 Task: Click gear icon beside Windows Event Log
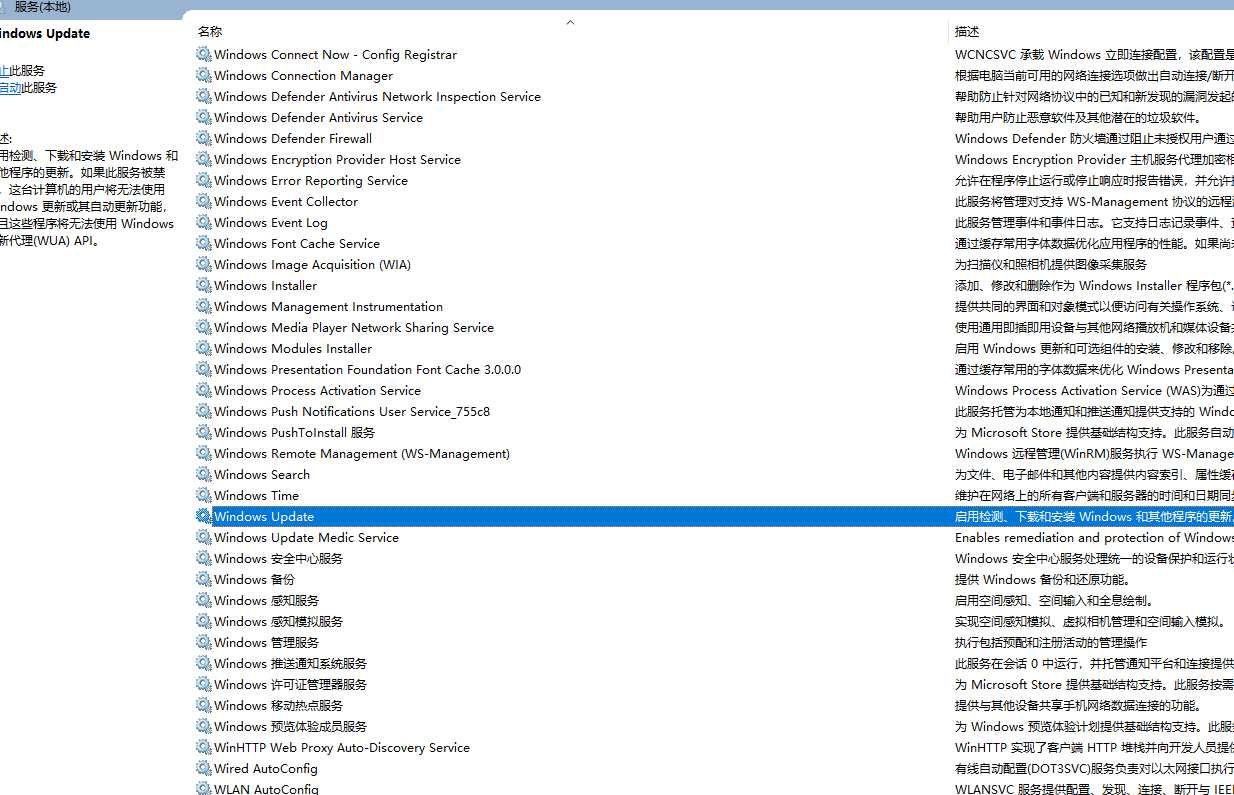204,223
